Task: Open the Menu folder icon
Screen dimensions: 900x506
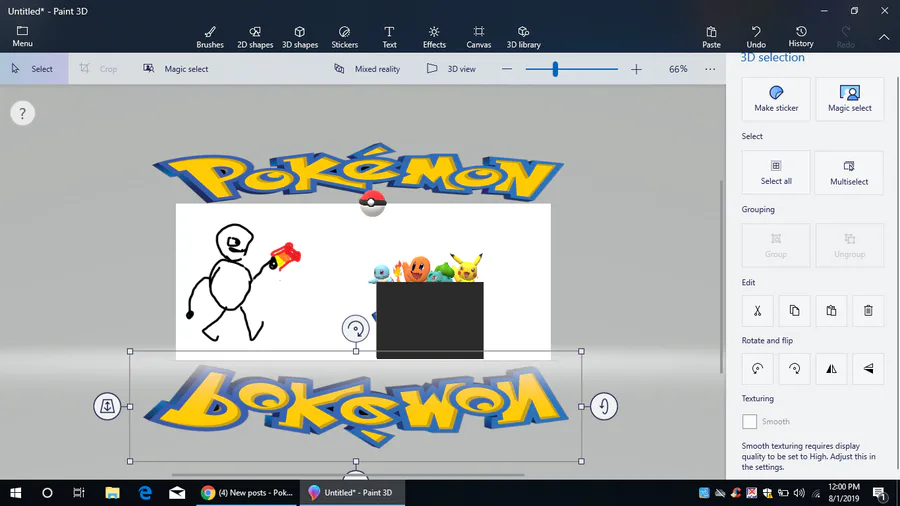Action: (22, 36)
